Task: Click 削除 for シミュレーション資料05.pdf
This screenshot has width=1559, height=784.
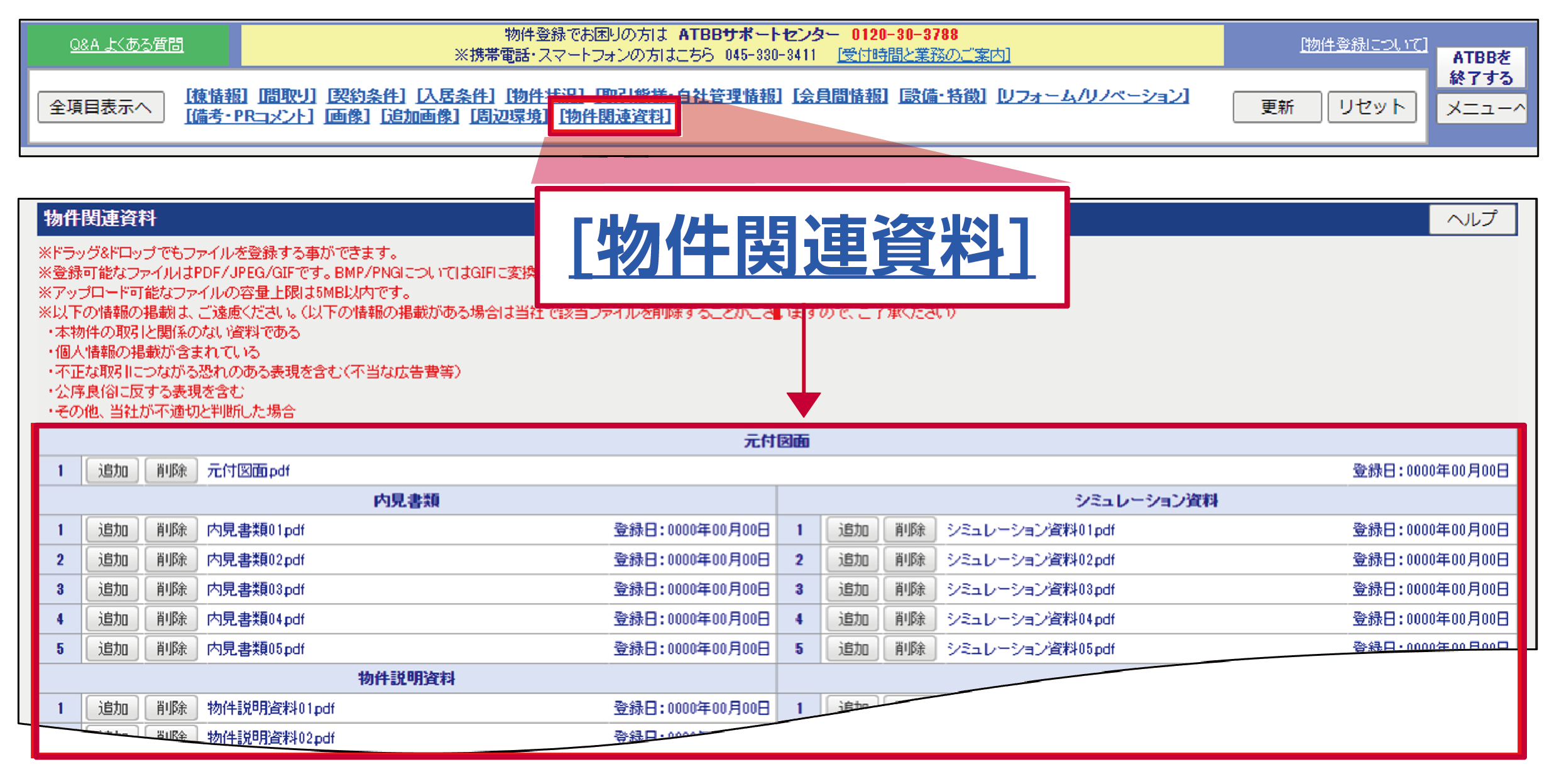Action: click(x=910, y=648)
